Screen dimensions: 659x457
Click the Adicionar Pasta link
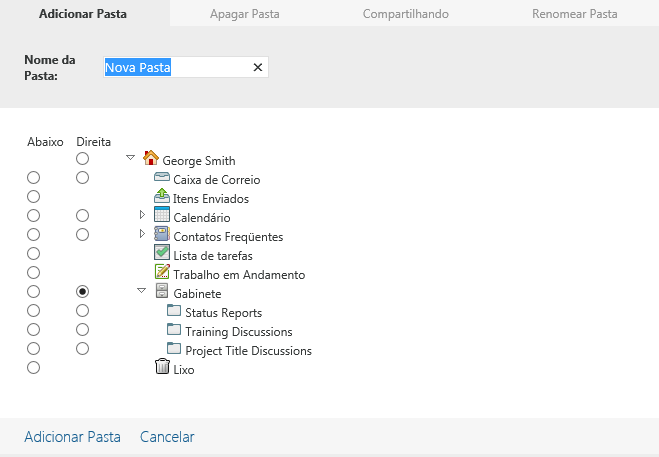[72, 437]
